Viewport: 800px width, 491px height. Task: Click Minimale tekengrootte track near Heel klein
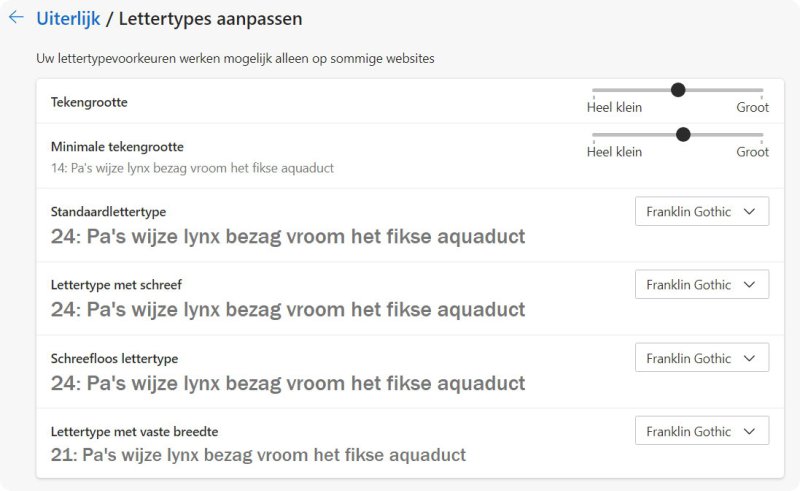tap(605, 134)
